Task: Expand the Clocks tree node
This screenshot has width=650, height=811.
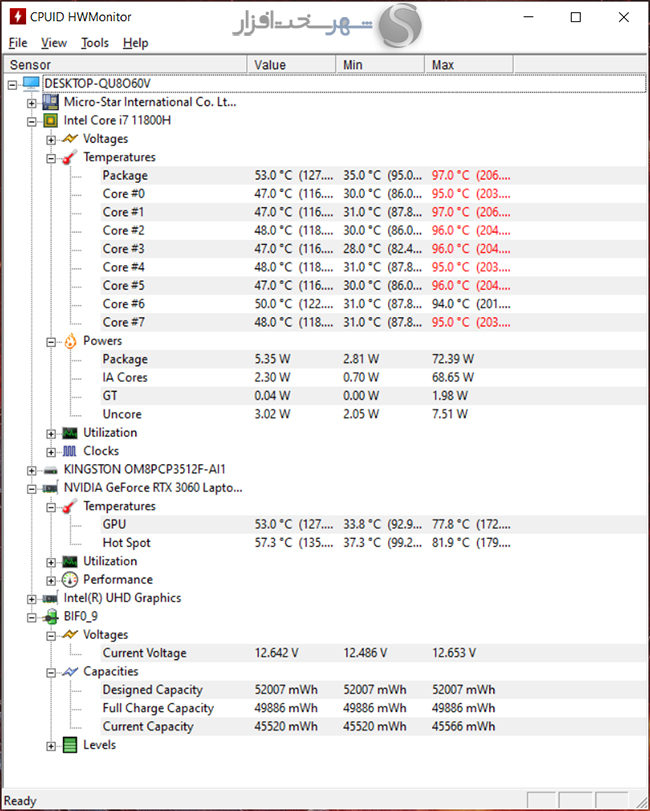Action: (x=51, y=451)
